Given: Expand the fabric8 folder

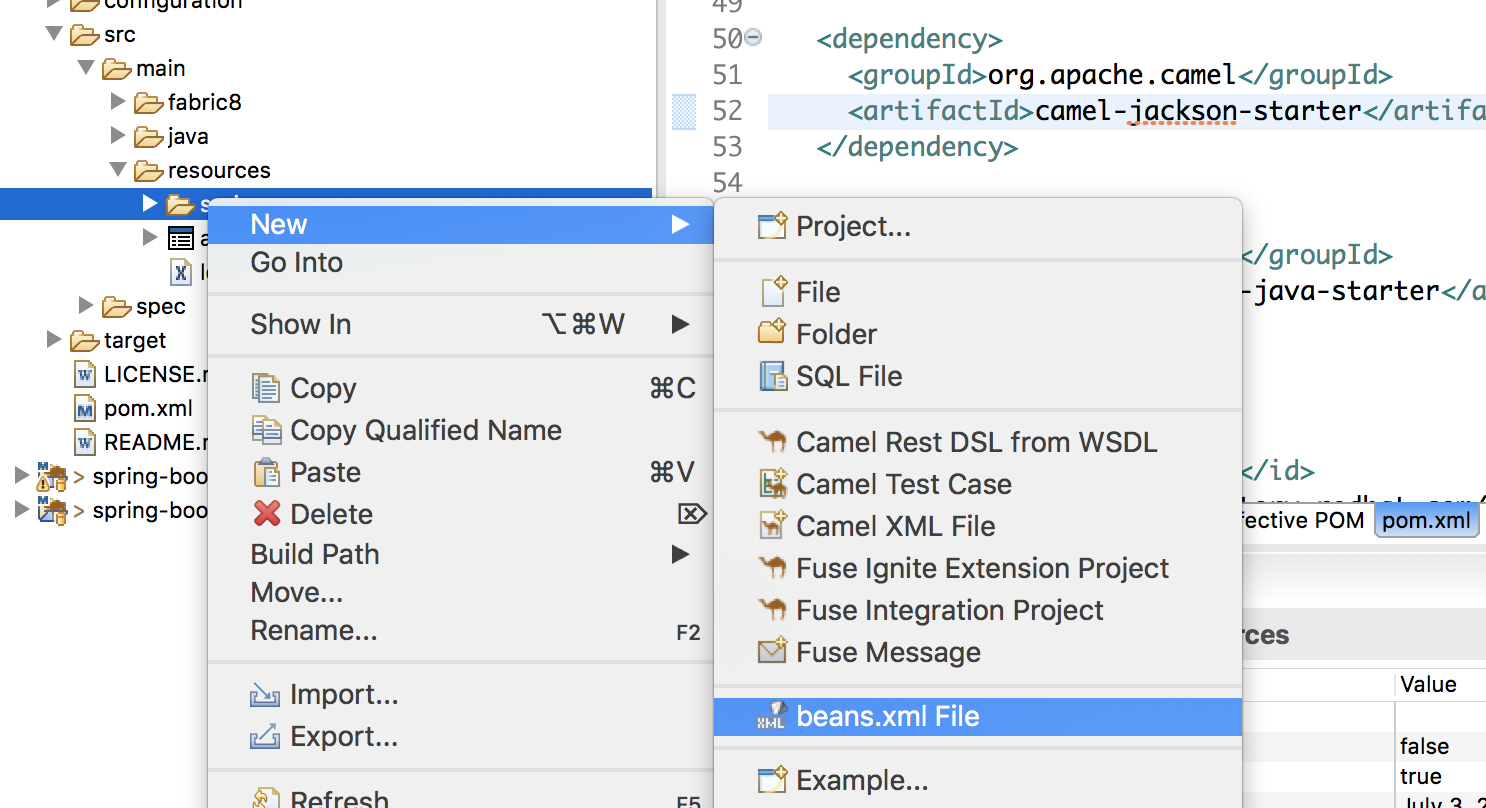Looking at the screenshot, I should point(118,102).
